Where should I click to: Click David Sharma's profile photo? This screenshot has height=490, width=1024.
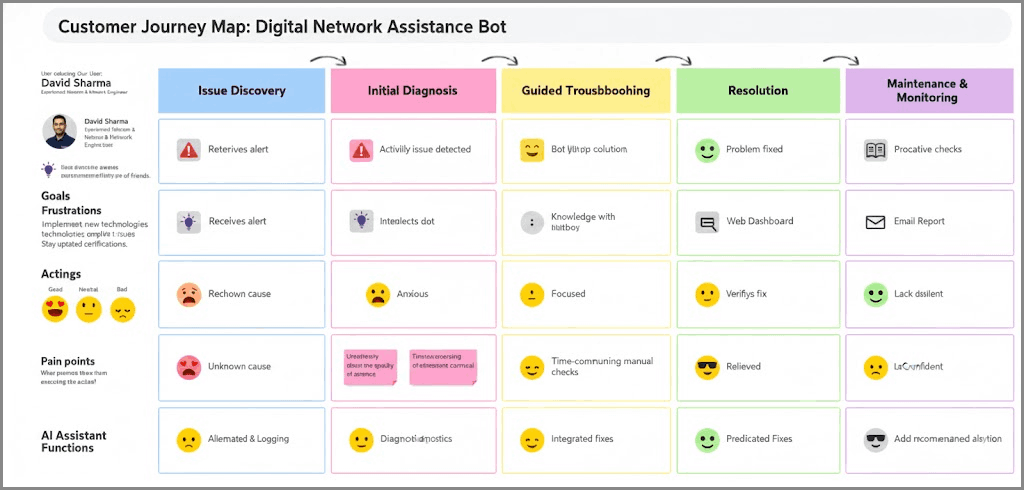point(59,132)
